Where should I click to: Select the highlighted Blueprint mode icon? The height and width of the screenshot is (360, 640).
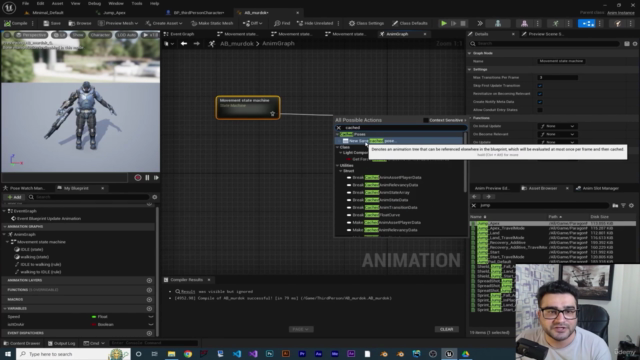coord(586,23)
